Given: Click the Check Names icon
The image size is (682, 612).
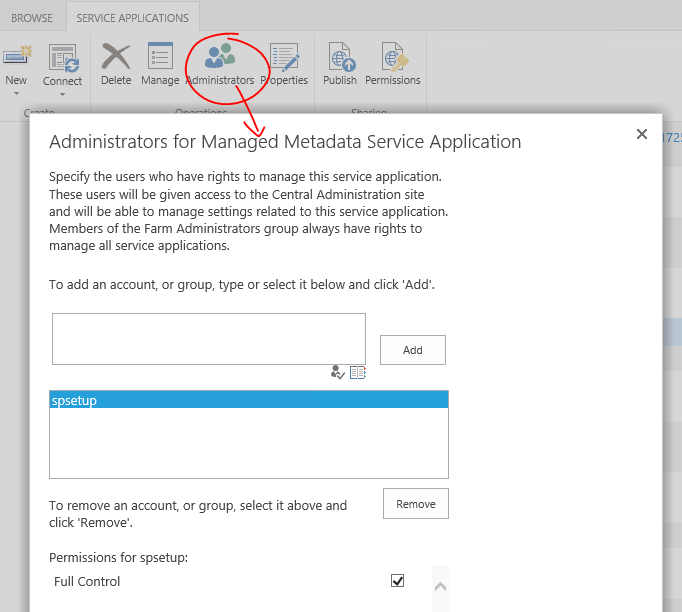Looking at the screenshot, I should 338,372.
